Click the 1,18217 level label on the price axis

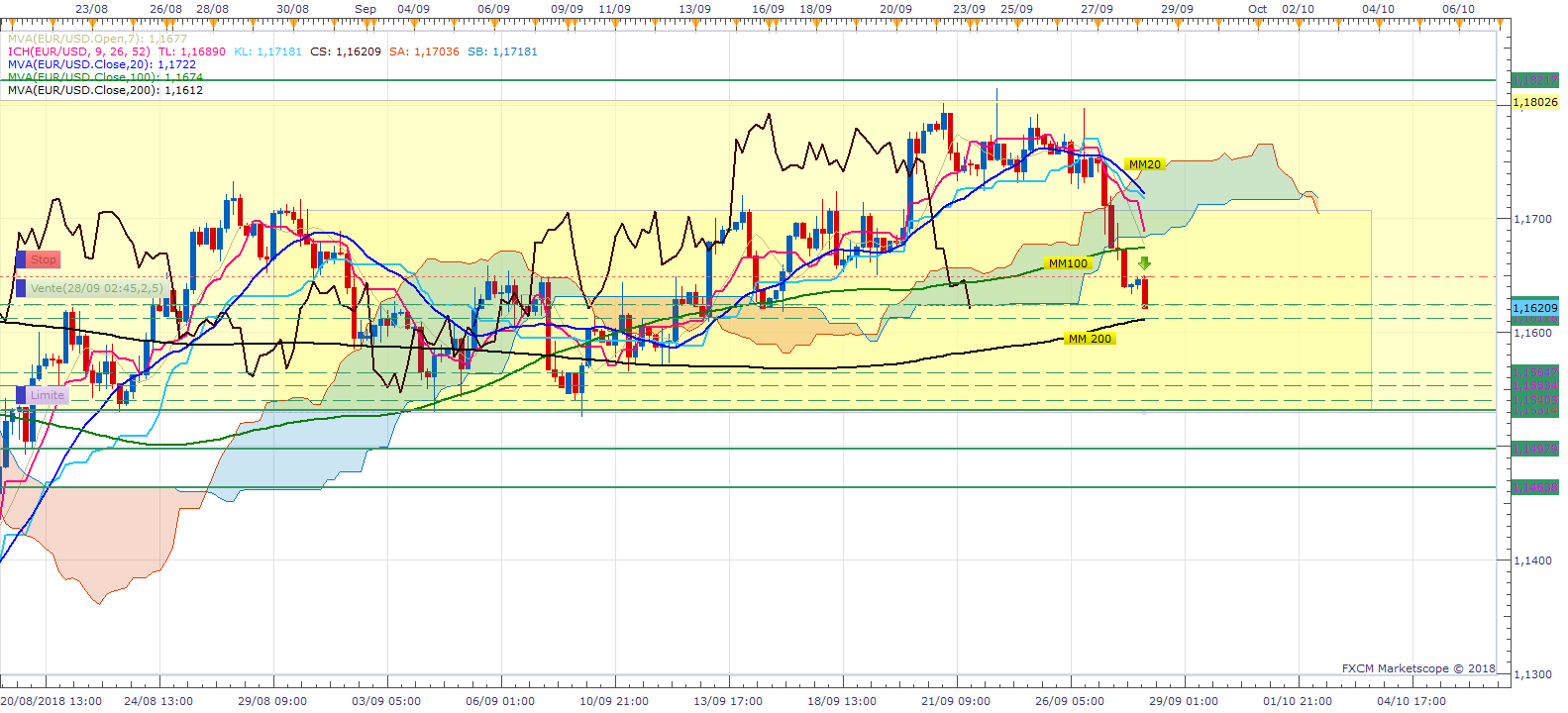pyautogui.click(x=1535, y=80)
